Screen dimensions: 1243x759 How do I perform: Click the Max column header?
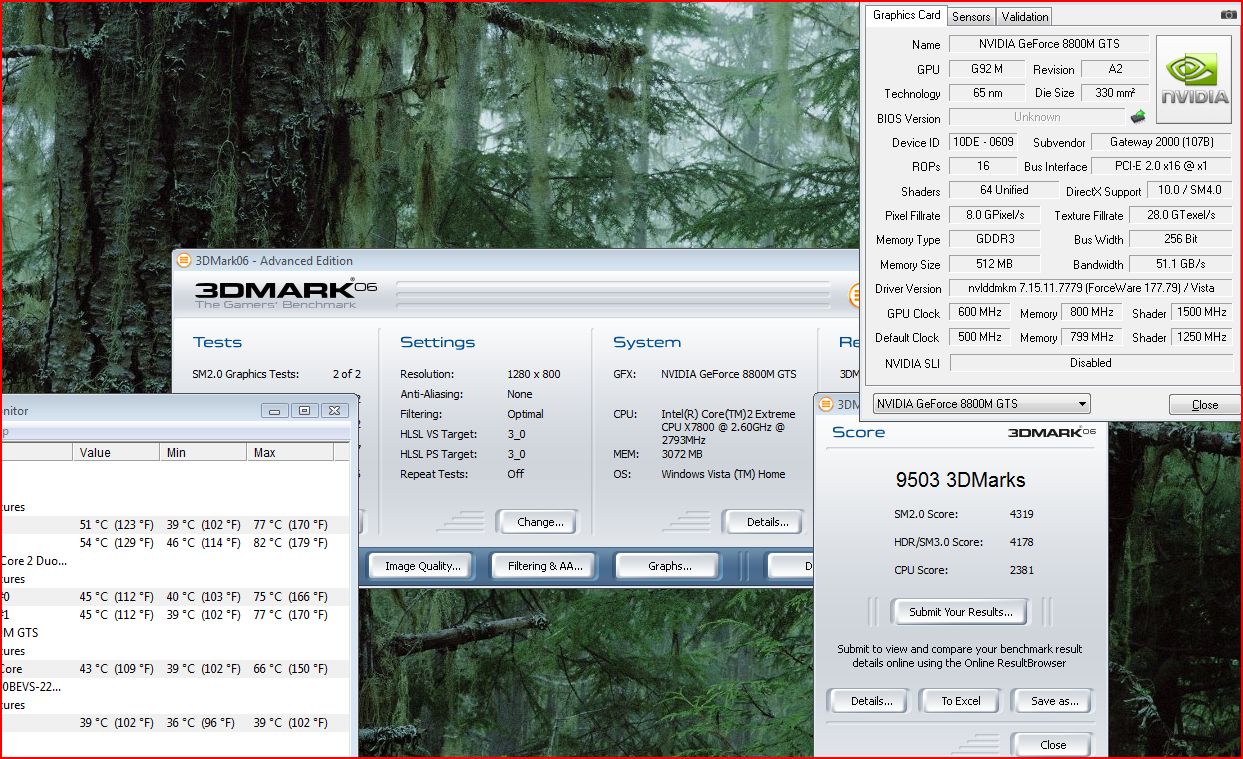290,452
